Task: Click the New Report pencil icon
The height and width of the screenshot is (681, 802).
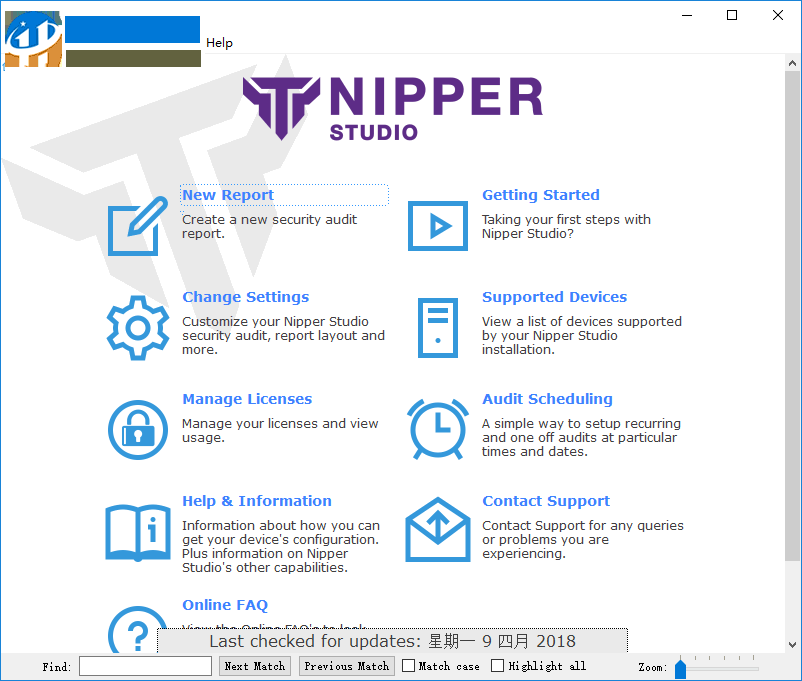Action: pyautogui.click(x=137, y=226)
